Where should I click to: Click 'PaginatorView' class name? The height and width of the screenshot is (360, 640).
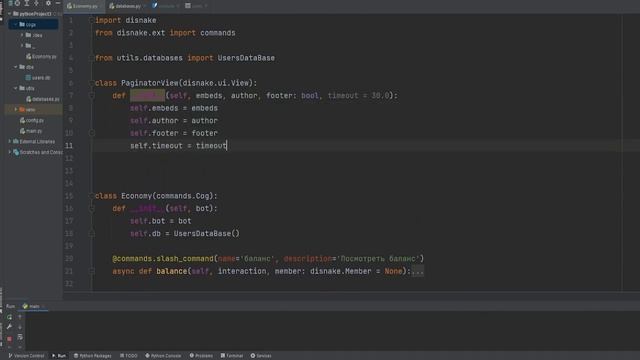[x=150, y=83]
